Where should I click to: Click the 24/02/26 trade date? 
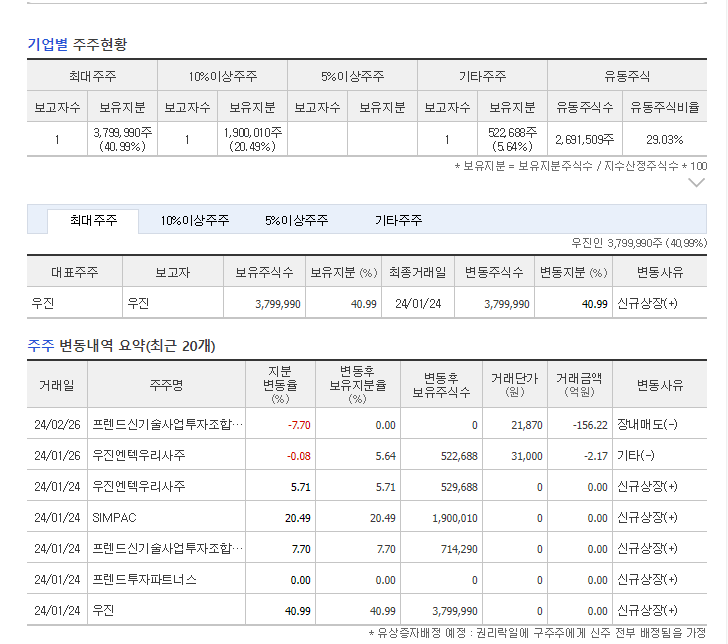[57, 424]
